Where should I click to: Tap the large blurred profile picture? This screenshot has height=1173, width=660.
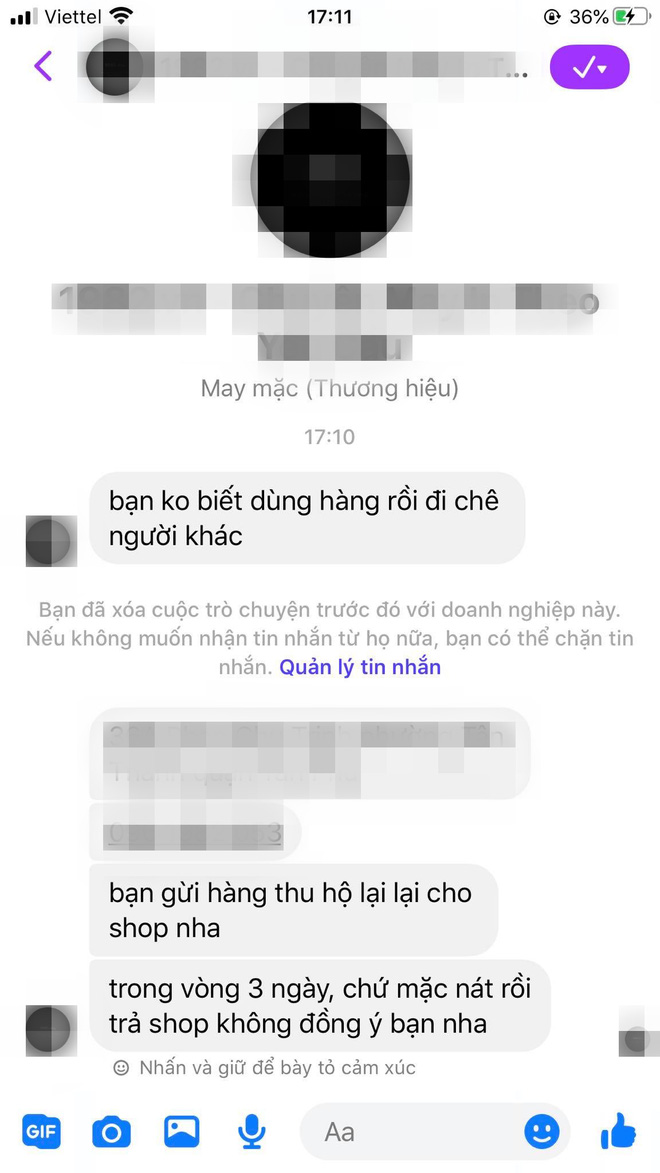tap(330, 179)
